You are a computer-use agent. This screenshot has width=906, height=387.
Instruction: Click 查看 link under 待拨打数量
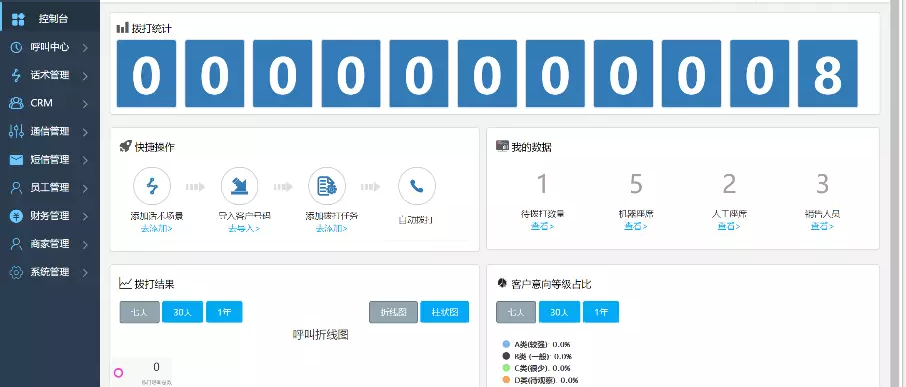pos(543,226)
